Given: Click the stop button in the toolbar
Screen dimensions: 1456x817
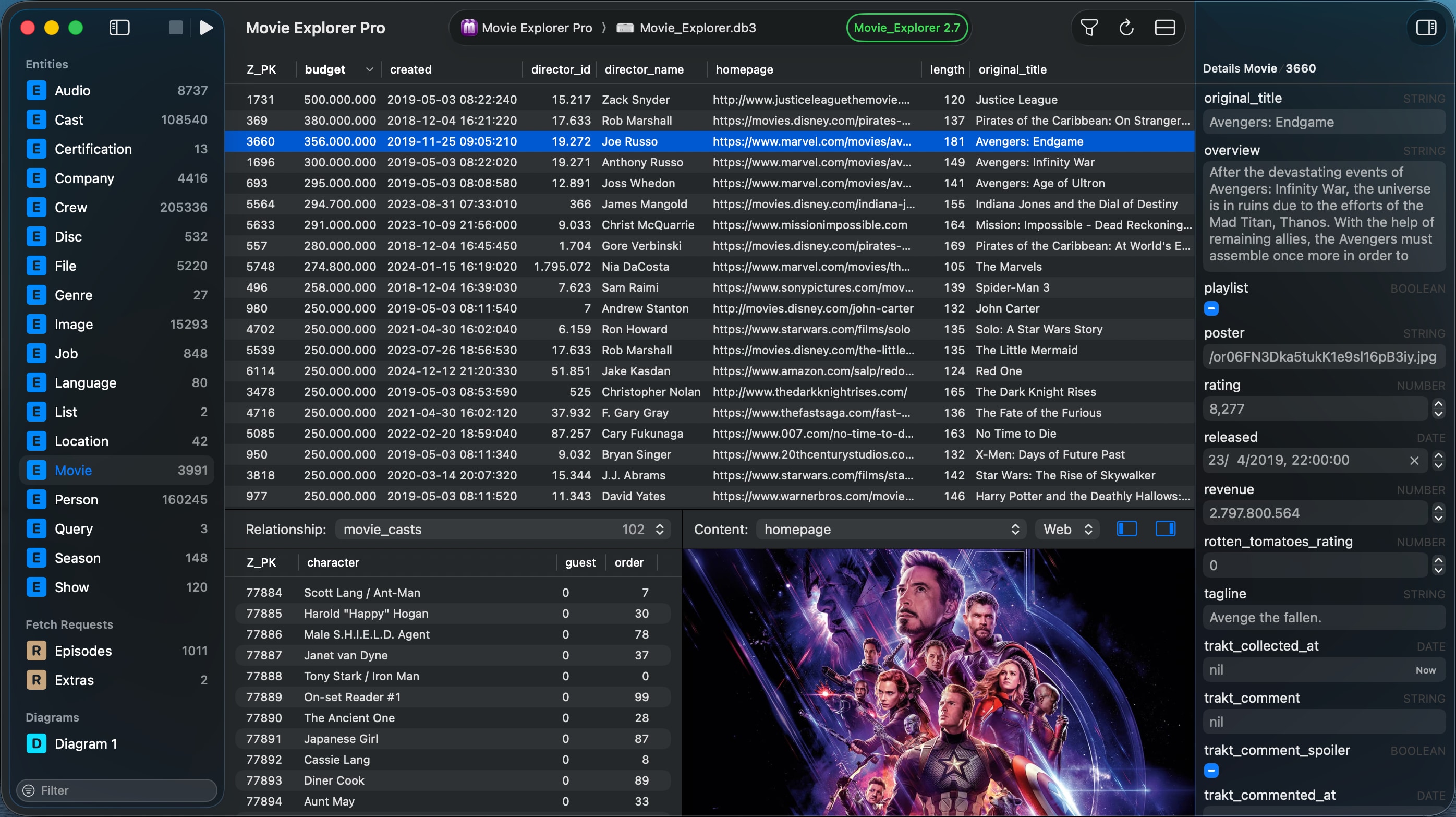Looking at the screenshot, I should pyautogui.click(x=176, y=28).
